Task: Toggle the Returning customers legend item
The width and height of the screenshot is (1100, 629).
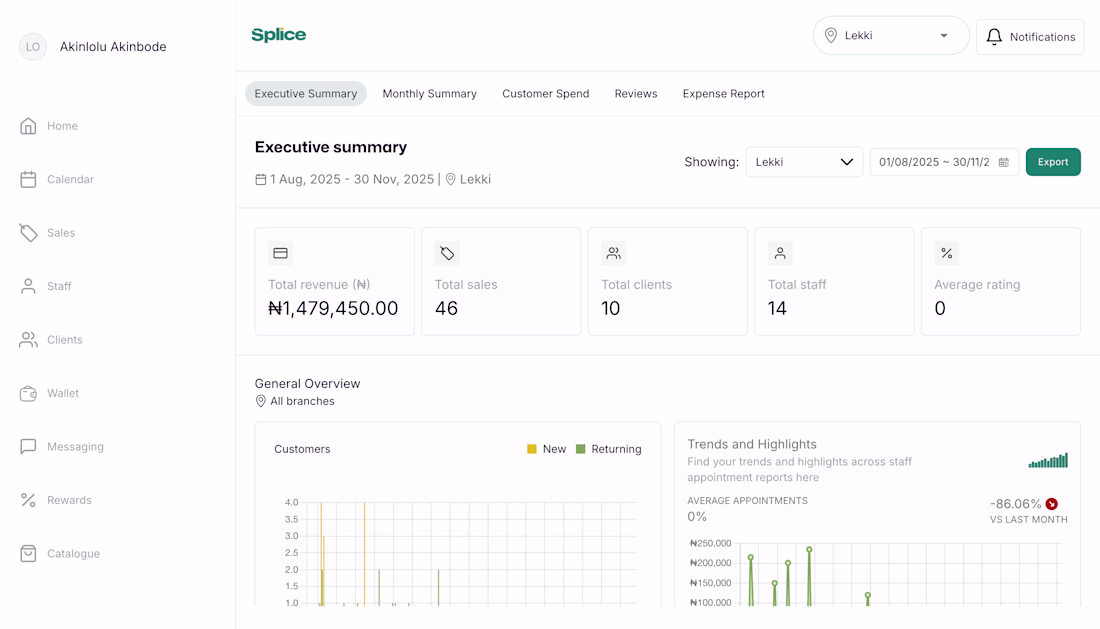Action: 609,449
